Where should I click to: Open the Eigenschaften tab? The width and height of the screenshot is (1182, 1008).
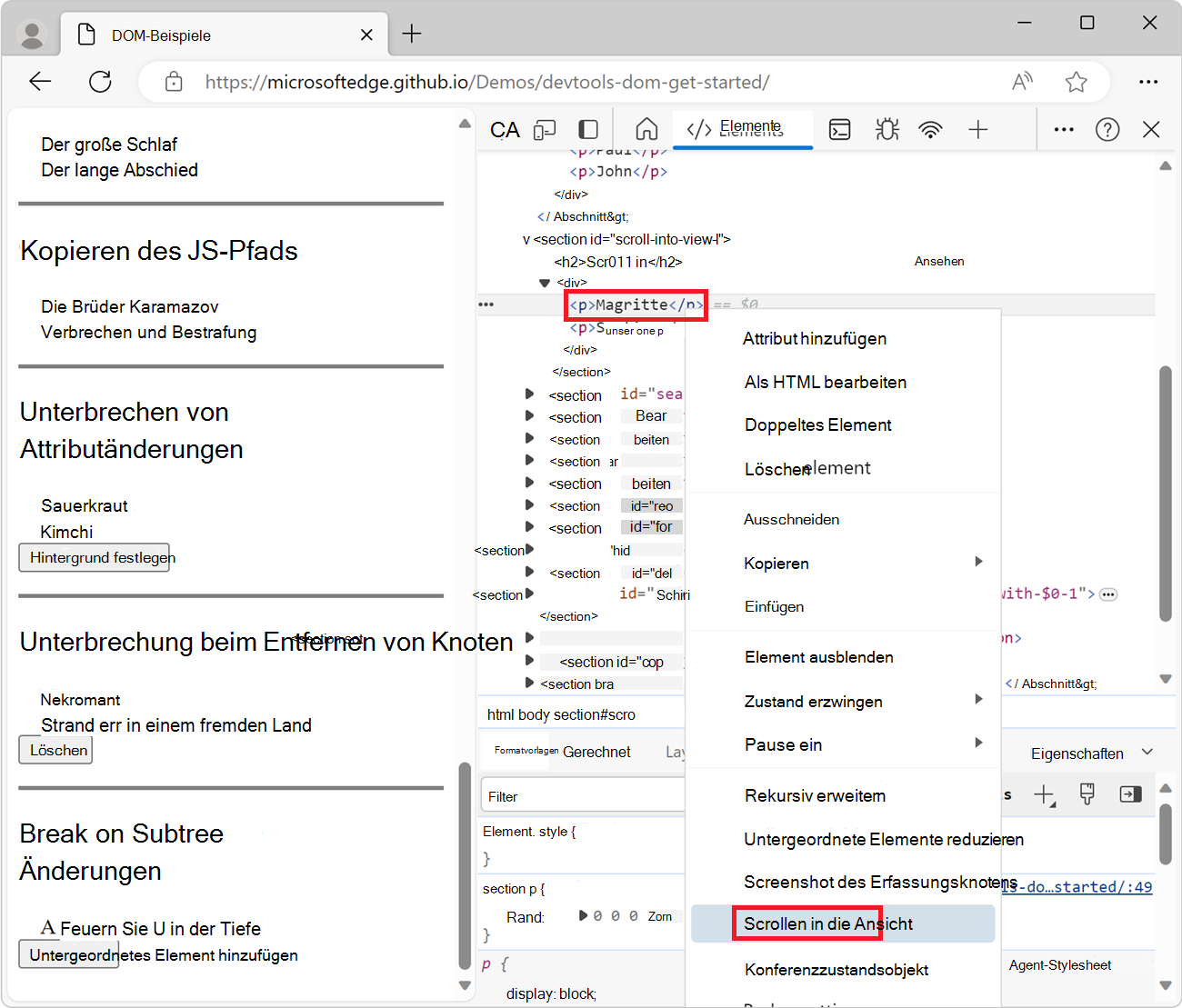pos(1077,754)
